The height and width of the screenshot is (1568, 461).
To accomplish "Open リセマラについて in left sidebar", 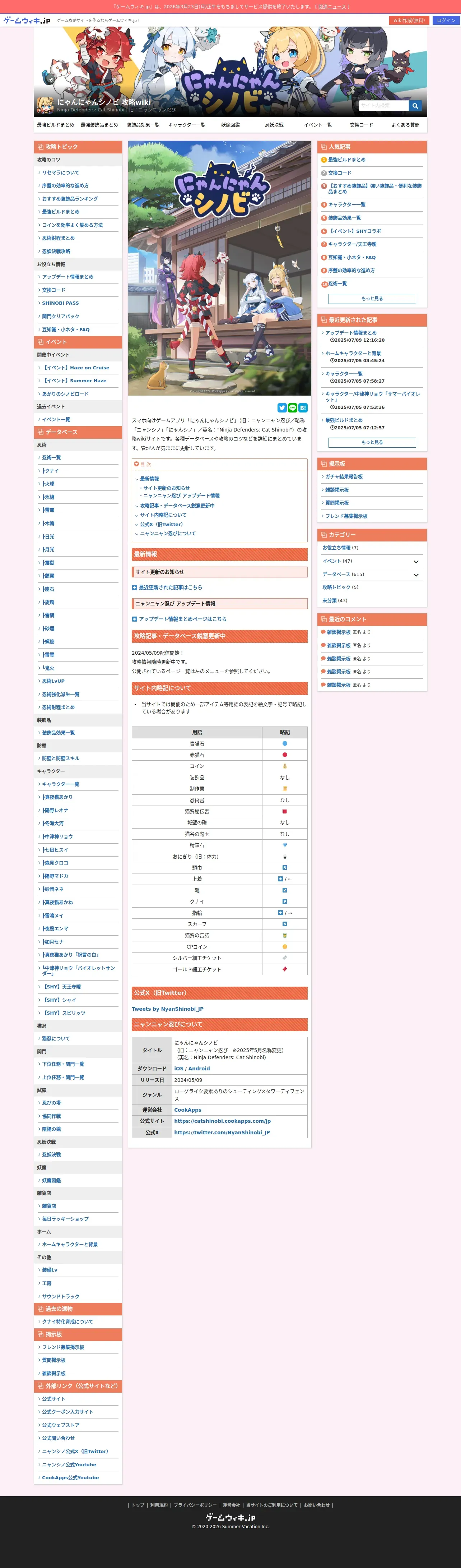I will pos(60,173).
